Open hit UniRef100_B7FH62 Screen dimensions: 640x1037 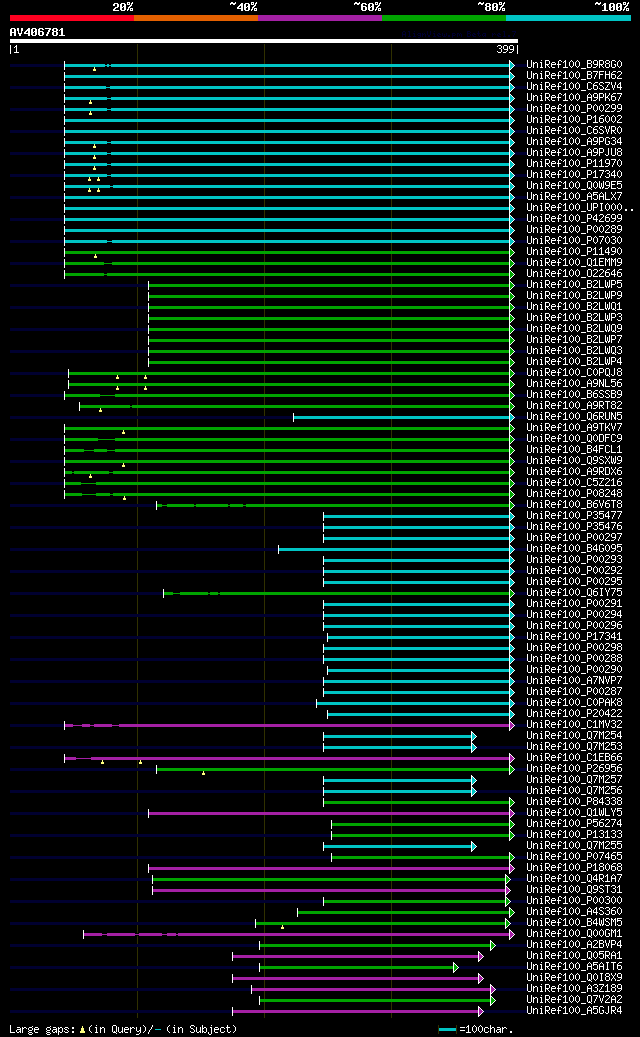tap(574, 76)
